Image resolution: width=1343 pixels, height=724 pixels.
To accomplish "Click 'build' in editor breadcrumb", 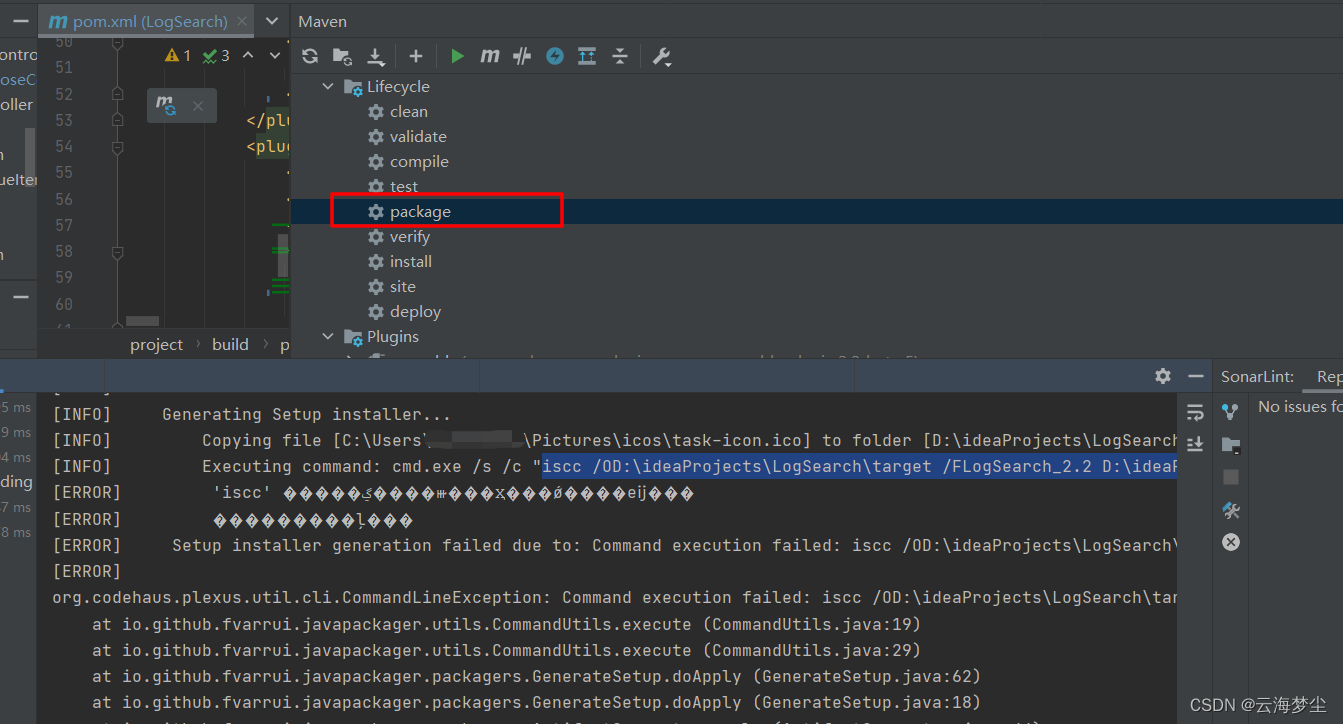I will [230, 344].
